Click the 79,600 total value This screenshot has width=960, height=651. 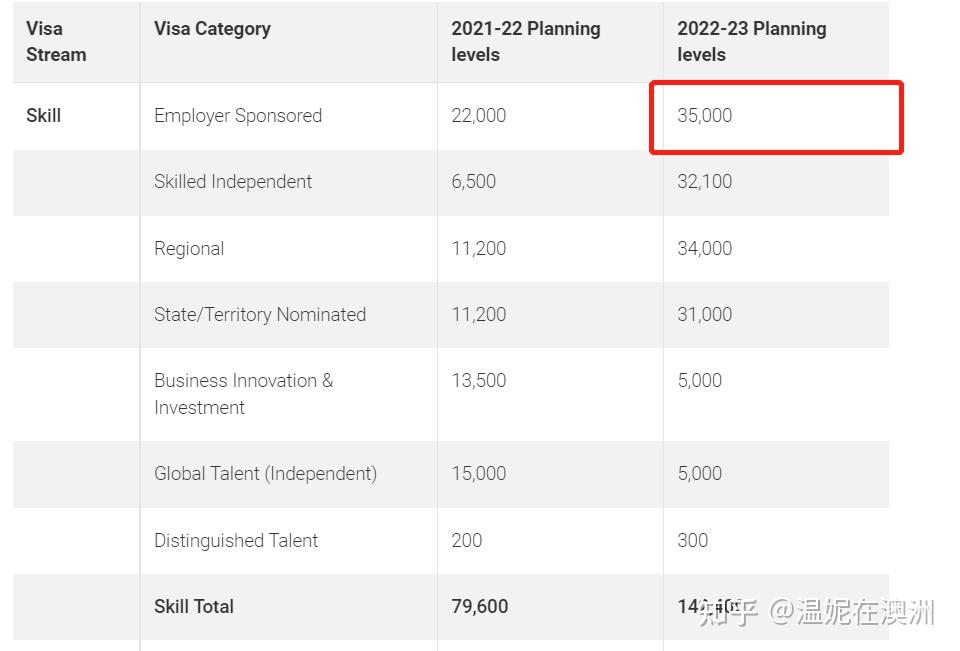tap(480, 607)
